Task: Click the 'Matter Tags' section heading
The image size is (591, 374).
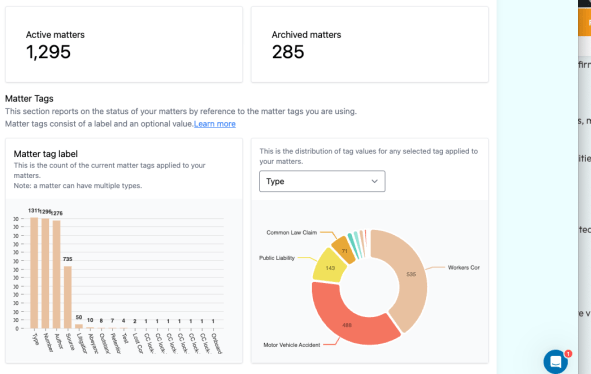Action: pyautogui.click(x=29, y=99)
